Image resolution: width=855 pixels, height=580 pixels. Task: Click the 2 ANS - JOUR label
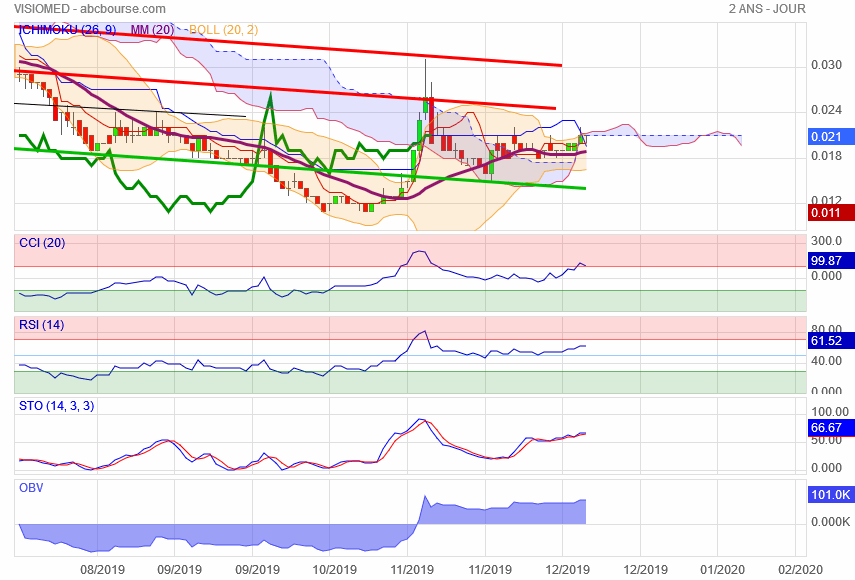pos(767,9)
